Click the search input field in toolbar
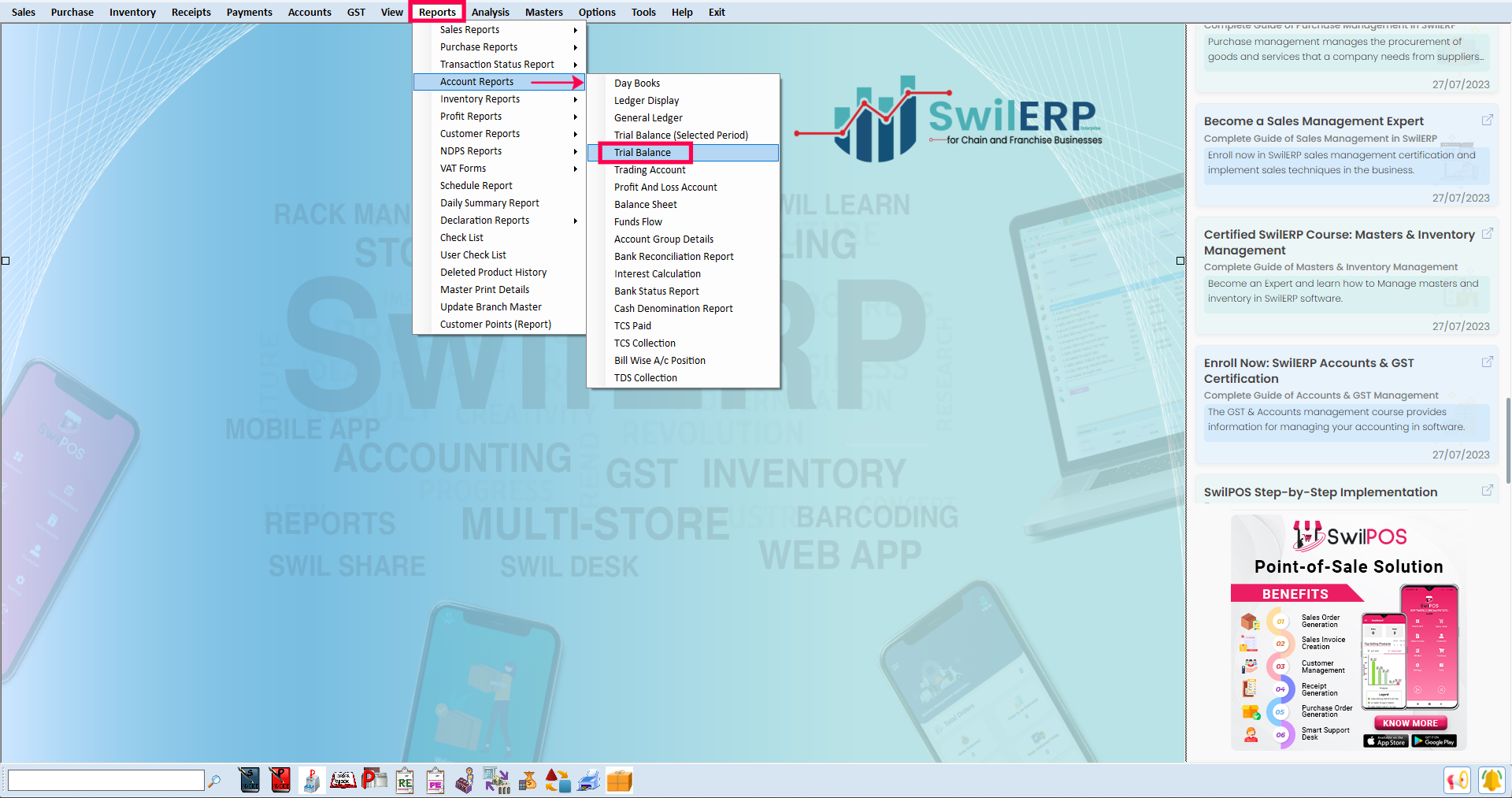 (106, 781)
